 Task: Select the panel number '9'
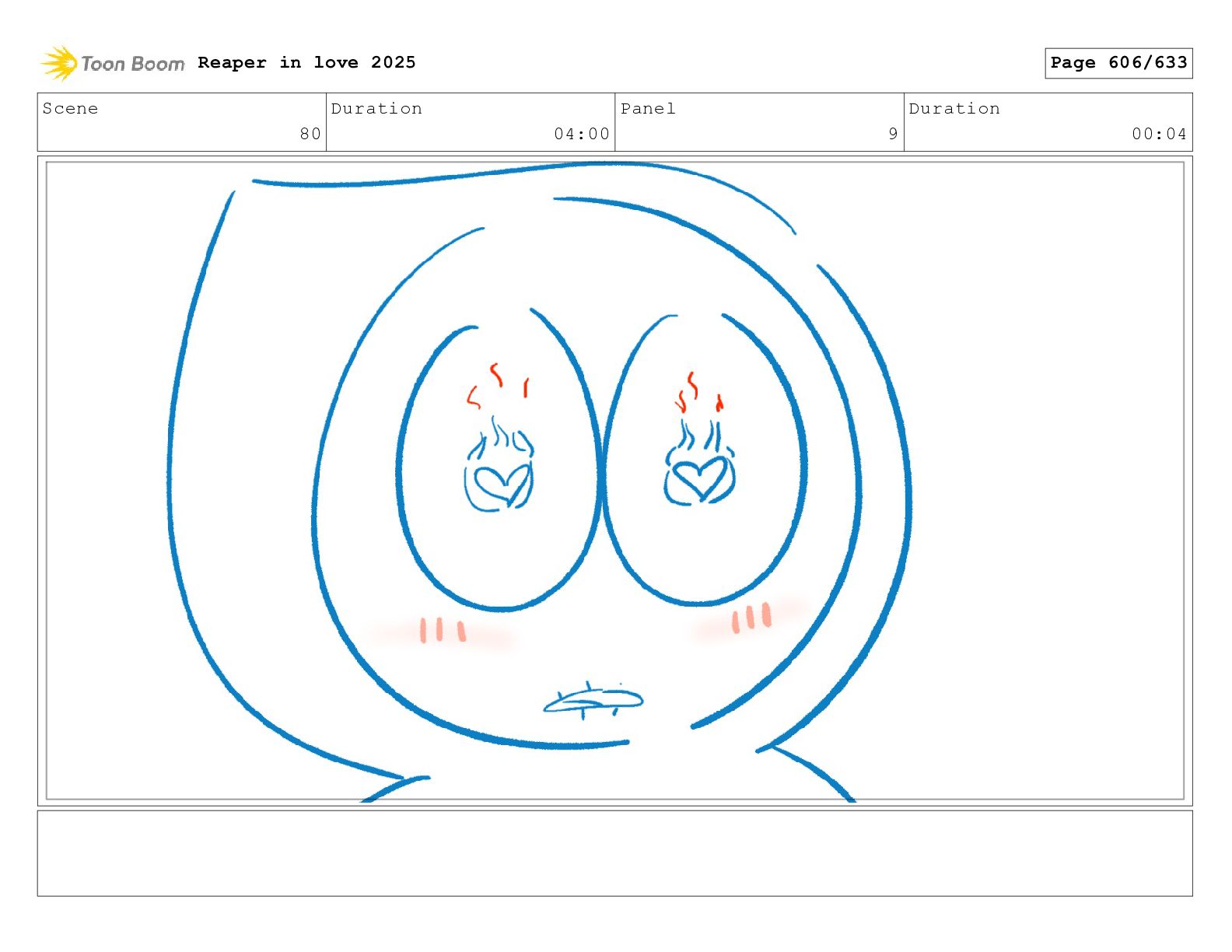point(894,134)
